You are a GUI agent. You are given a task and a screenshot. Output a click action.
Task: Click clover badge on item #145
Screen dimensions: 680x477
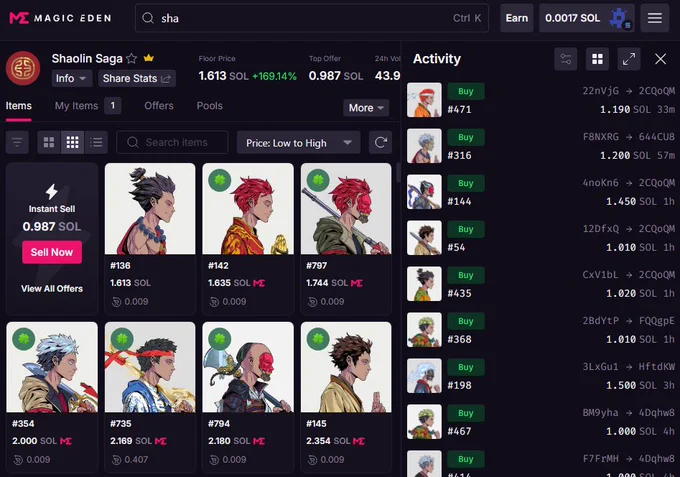318,339
